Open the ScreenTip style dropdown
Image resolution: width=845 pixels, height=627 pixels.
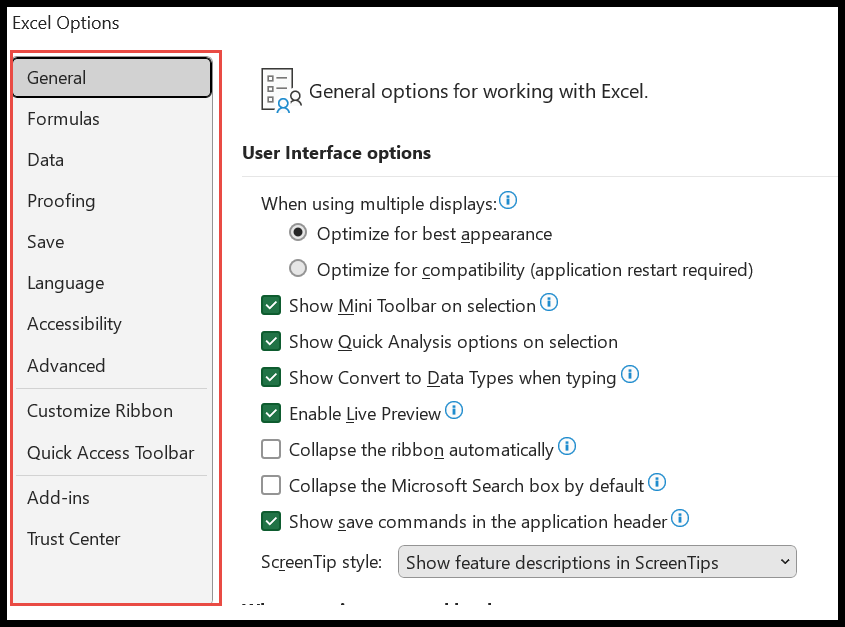597,562
